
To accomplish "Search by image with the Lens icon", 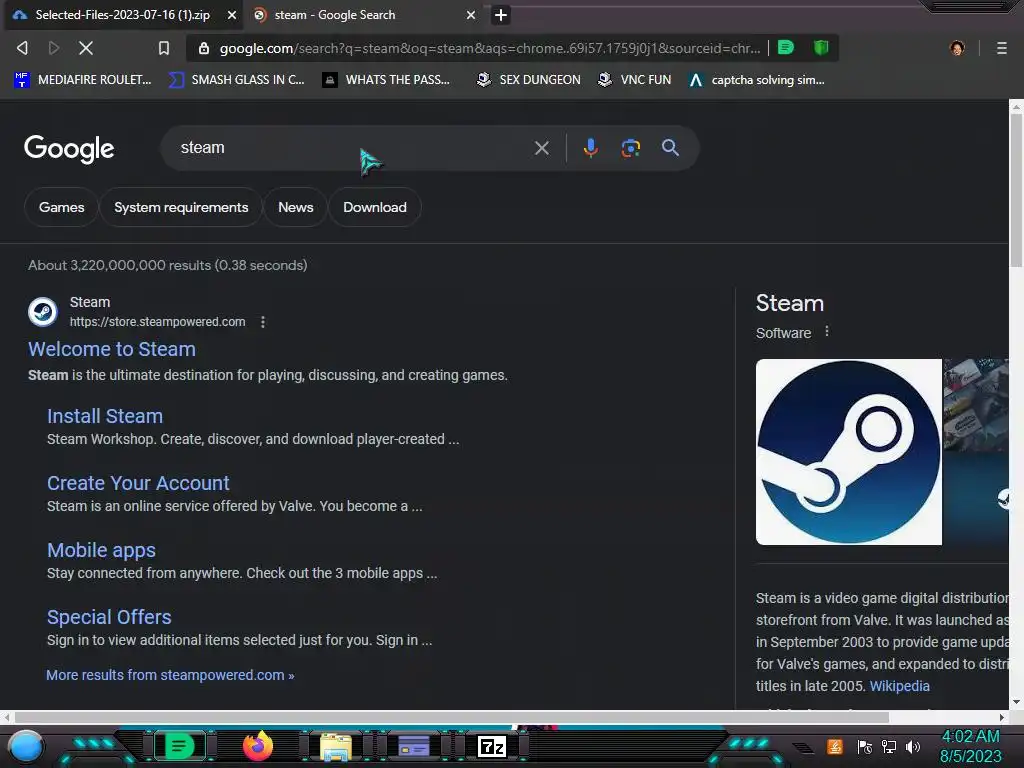I will (x=630, y=148).
